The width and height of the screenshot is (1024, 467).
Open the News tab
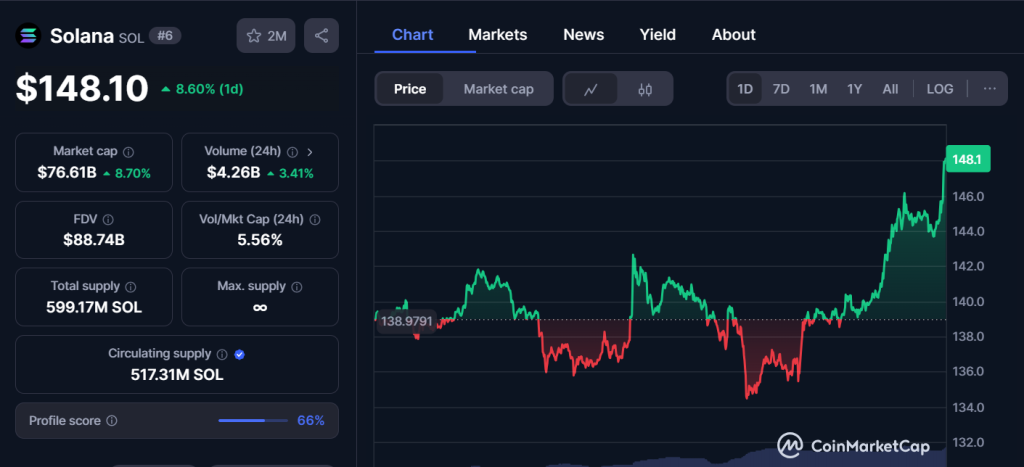click(584, 35)
